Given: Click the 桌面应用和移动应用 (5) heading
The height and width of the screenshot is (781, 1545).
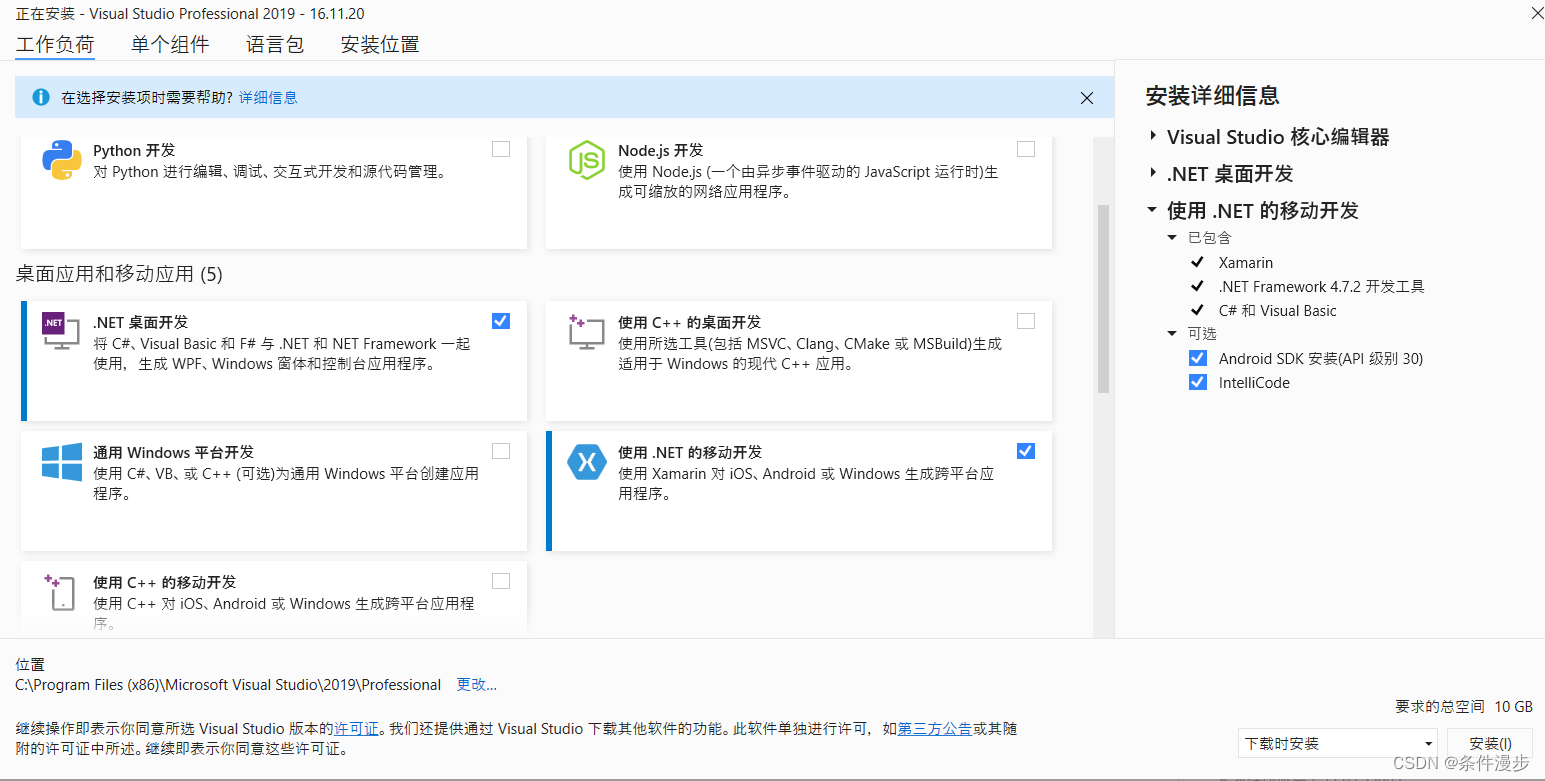Looking at the screenshot, I should (x=119, y=274).
